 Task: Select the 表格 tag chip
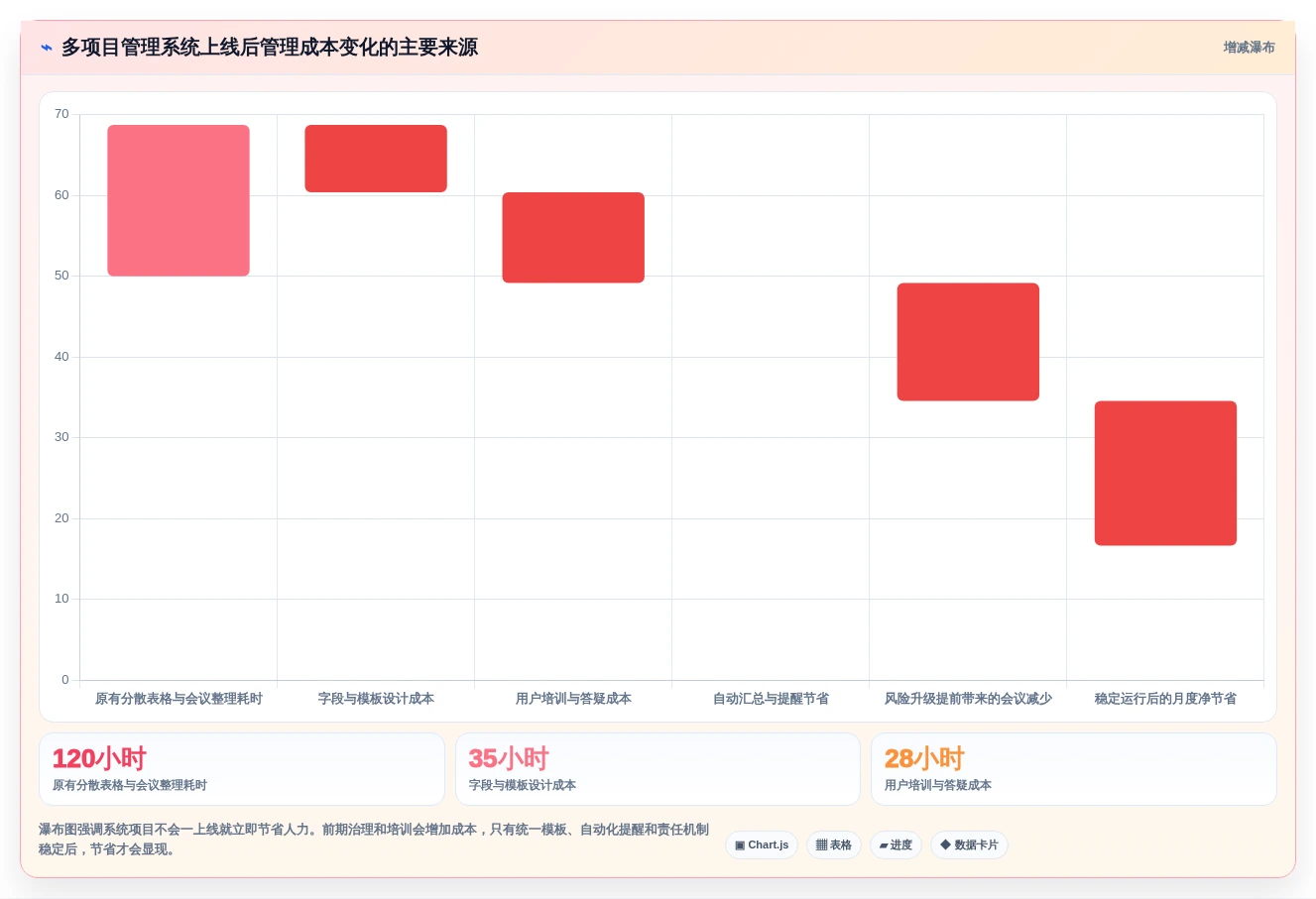click(834, 845)
